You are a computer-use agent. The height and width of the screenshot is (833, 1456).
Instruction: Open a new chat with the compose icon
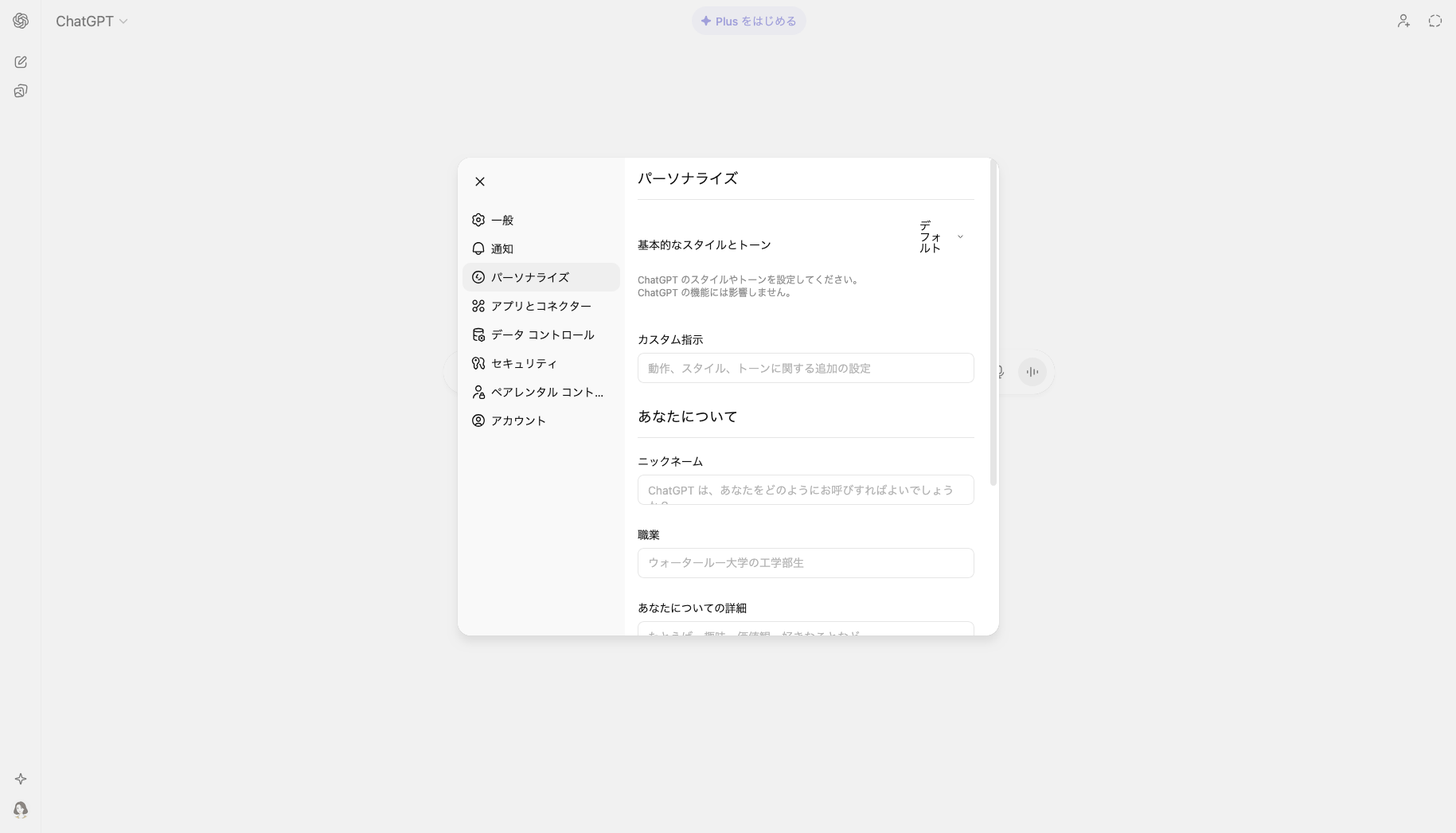[x=21, y=62]
